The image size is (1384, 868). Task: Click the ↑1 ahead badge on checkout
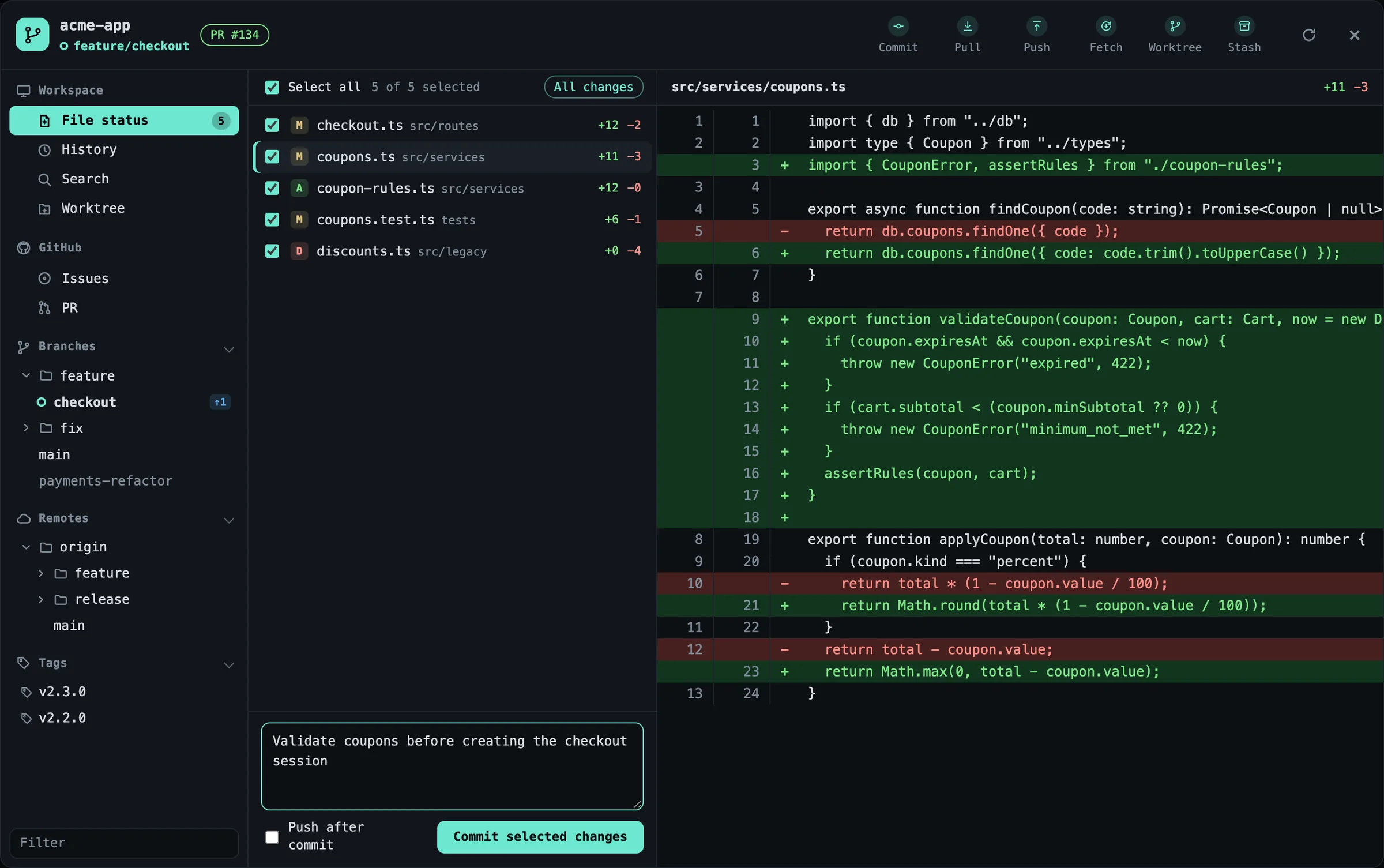(220, 403)
